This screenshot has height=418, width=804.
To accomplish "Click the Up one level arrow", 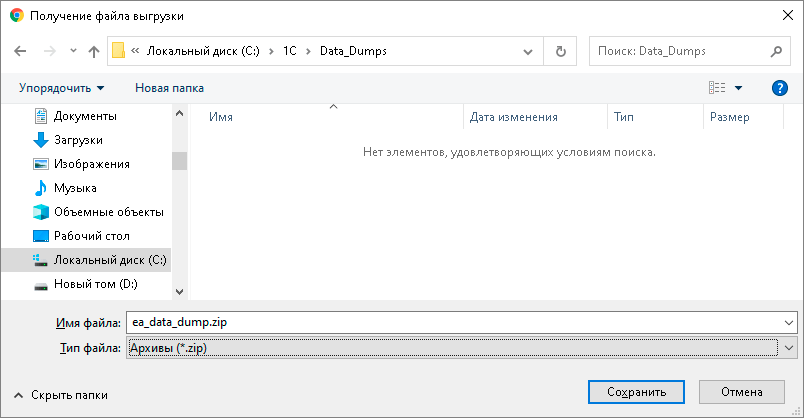I will pos(94,51).
